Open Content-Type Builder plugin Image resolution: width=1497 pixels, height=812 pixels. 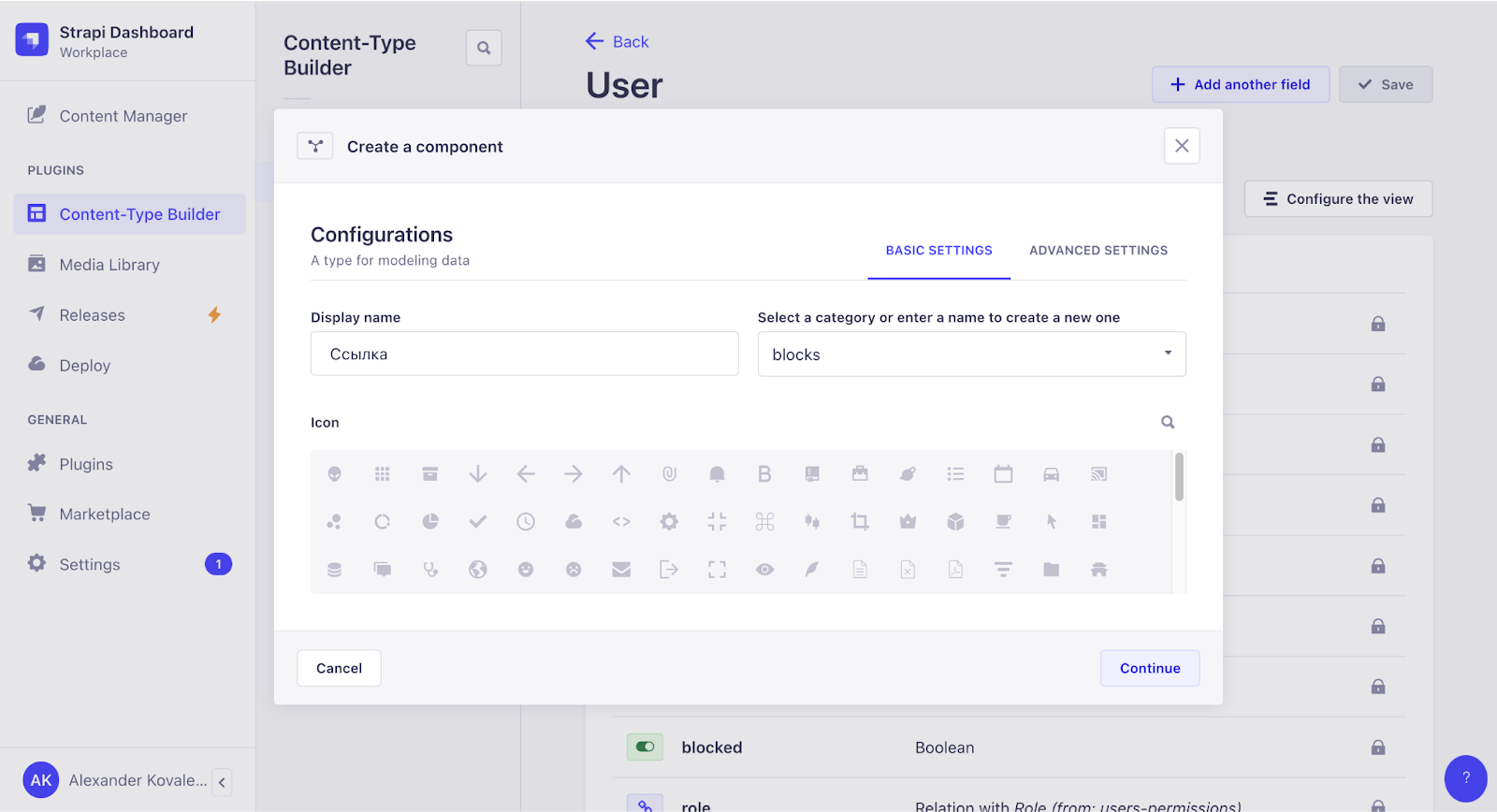(129, 214)
